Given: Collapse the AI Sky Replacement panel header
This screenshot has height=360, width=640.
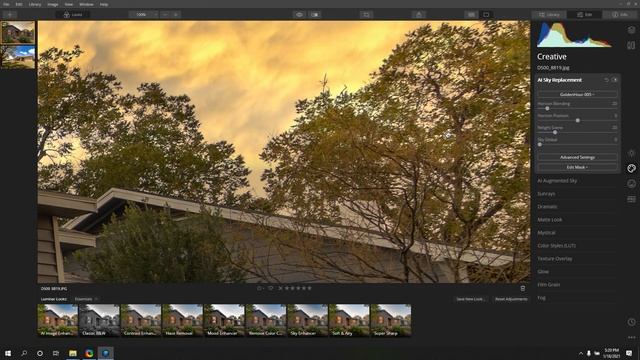Looking at the screenshot, I should [560, 80].
